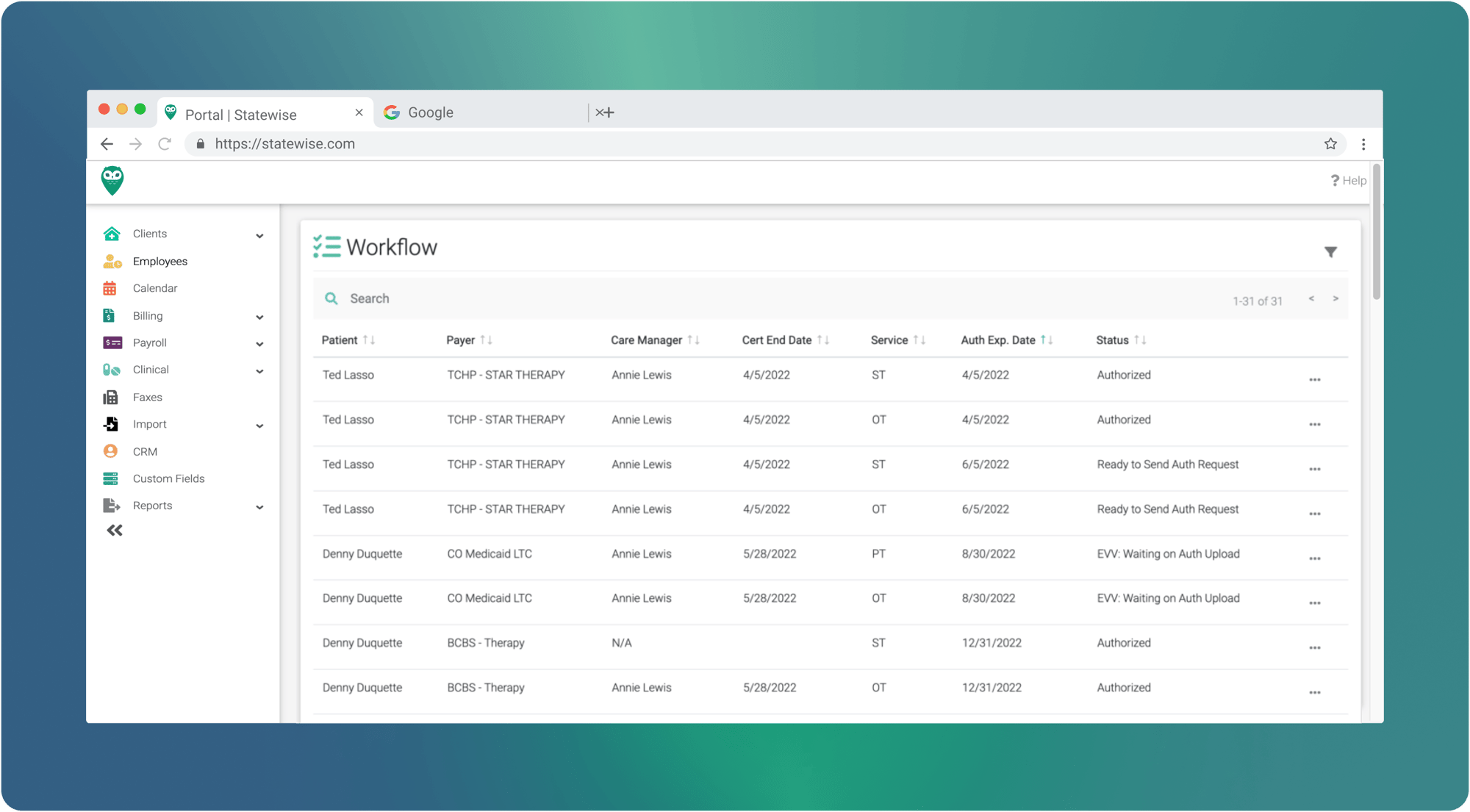
Task: Click the CRM icon in the sidebar
Action: [x=111, y=450]
